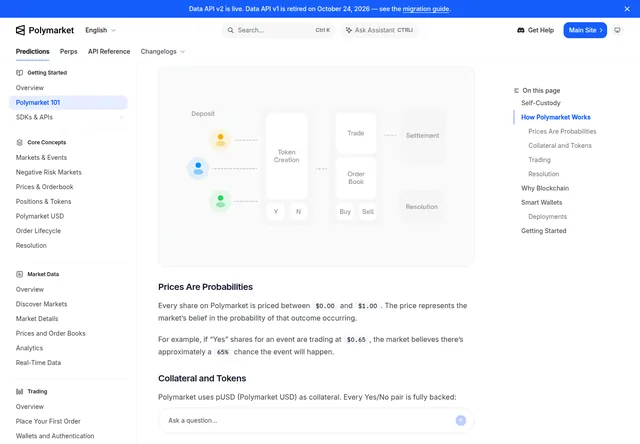Click the Polymarket logo icon
The width and height of the screenshot is (640, 444).
pos(20,30)
